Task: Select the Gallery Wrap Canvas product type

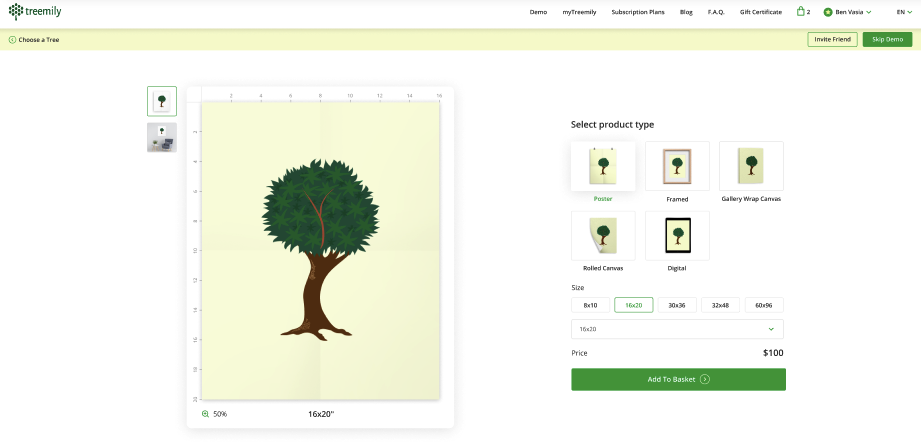Action: tap(751, 166)
